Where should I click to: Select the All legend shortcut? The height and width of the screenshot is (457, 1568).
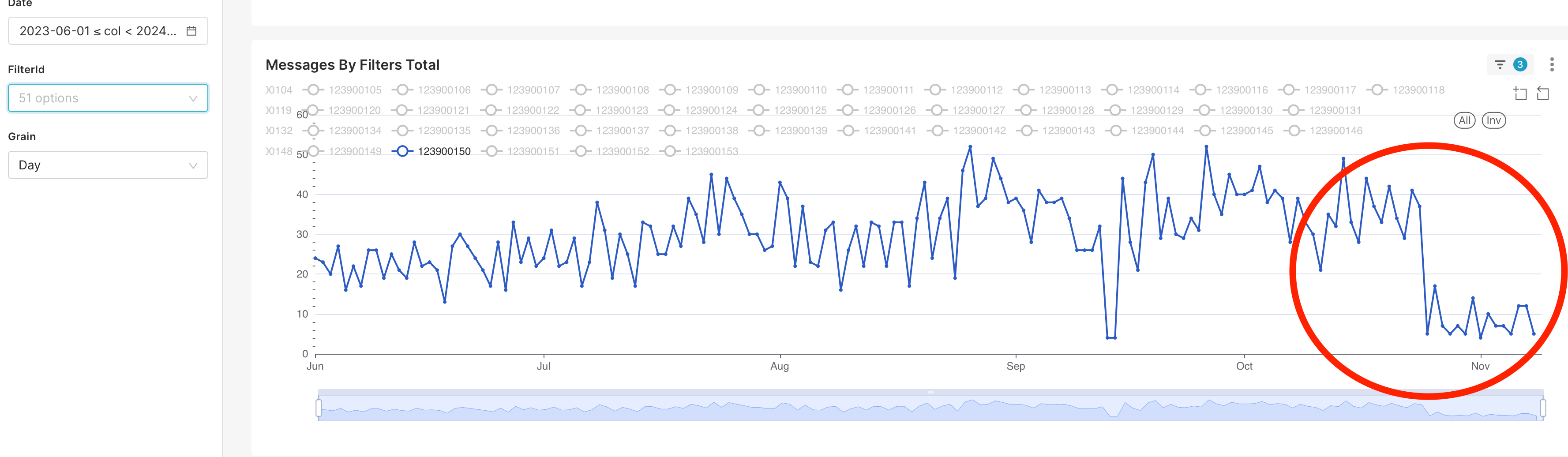click(x=1464, y=120)
